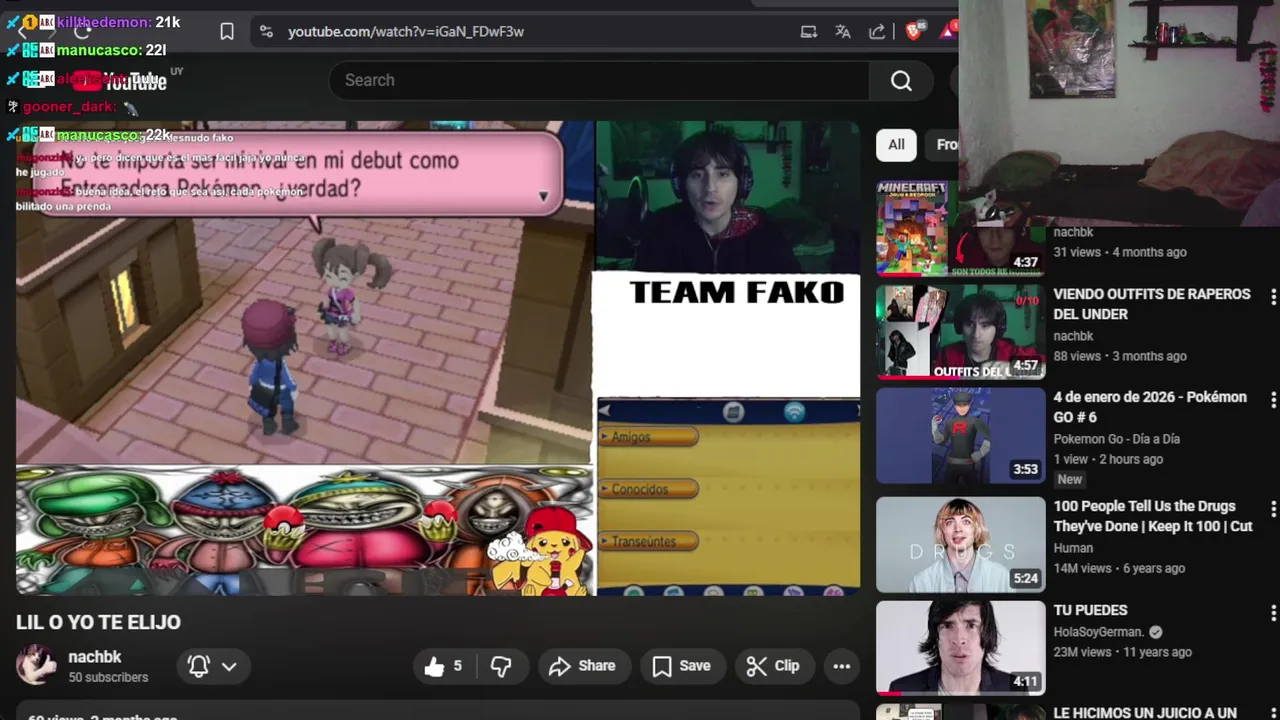Open the Brave Shields lion icon
This screenshot has height=720, width=1280.
(x=913, y=32)
